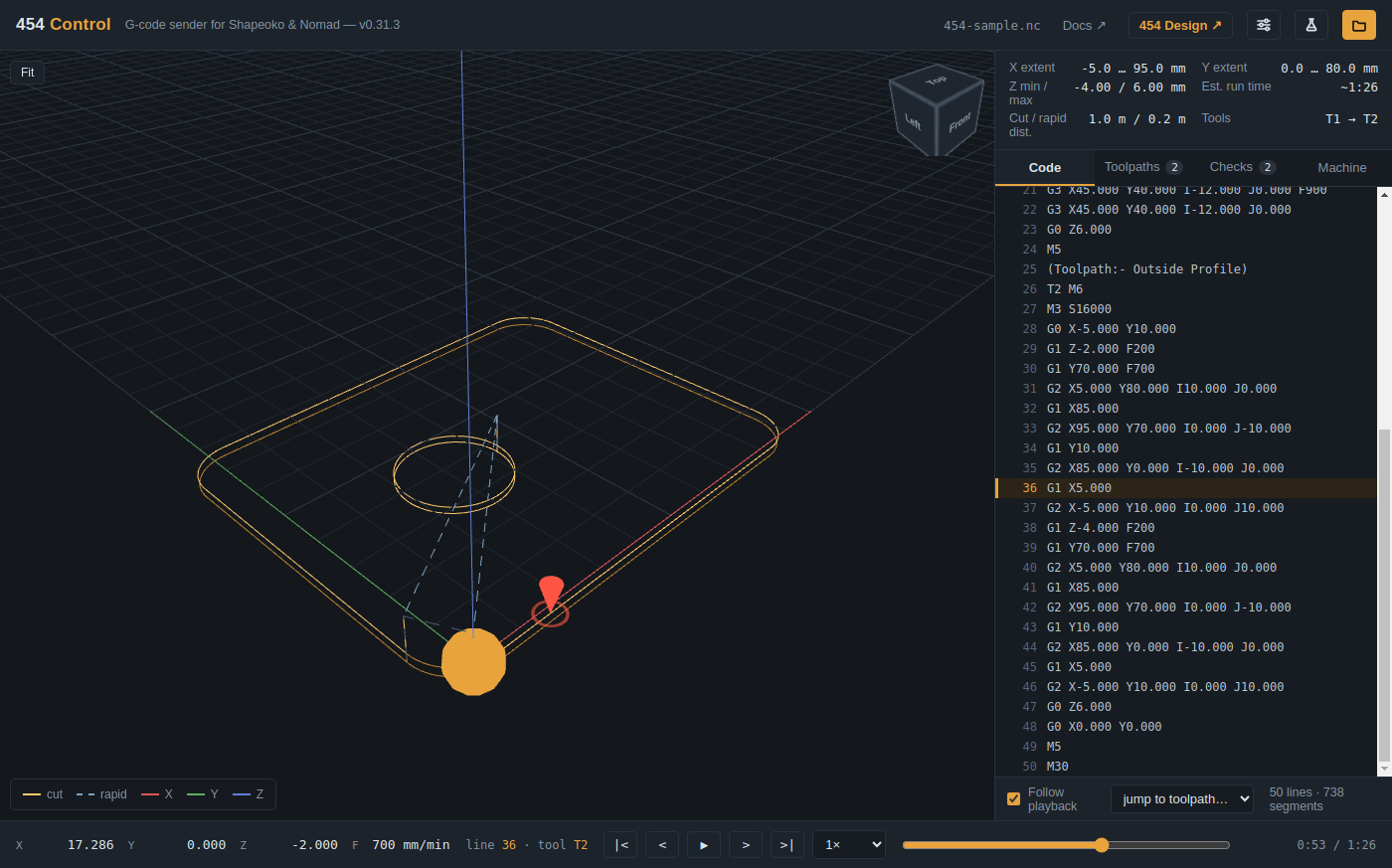Click the scrollbar down arrow in the code panel
The height and width of the screenshot is (868, 1392).
(x=1384, y=770)
